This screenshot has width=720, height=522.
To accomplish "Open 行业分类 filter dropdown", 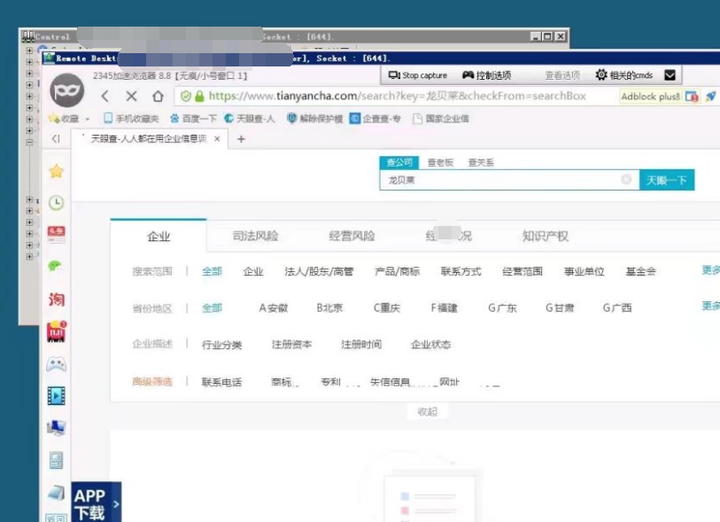I will [222, 344].
